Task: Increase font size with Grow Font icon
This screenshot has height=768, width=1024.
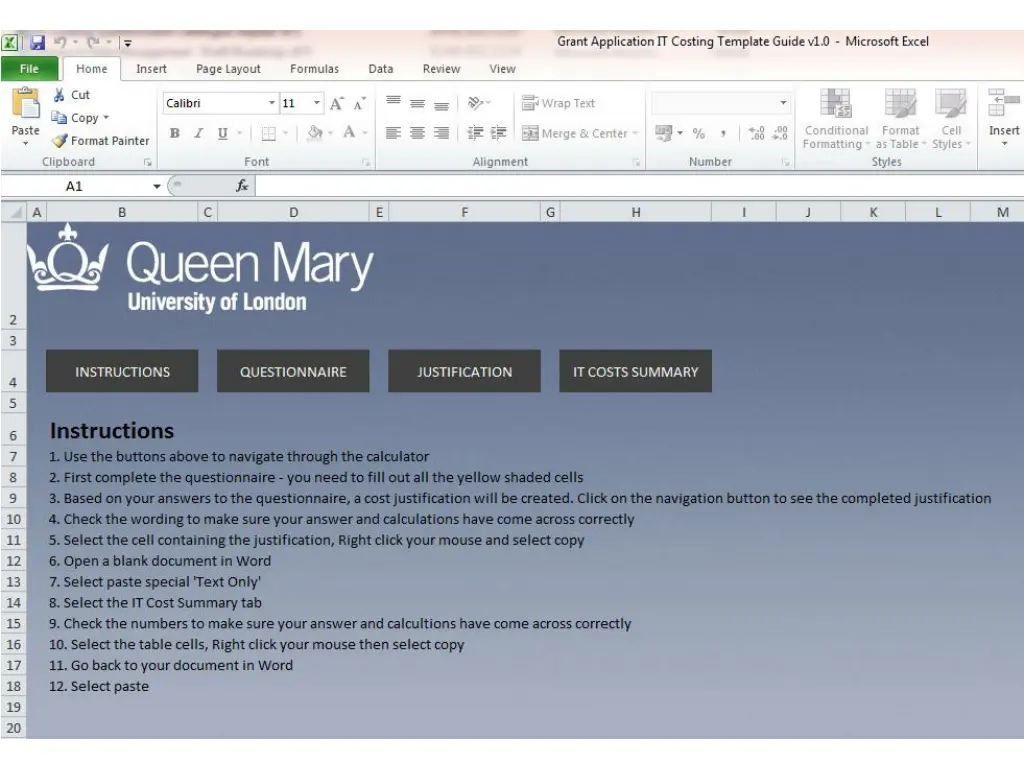Action: click(x=336, y=103)
